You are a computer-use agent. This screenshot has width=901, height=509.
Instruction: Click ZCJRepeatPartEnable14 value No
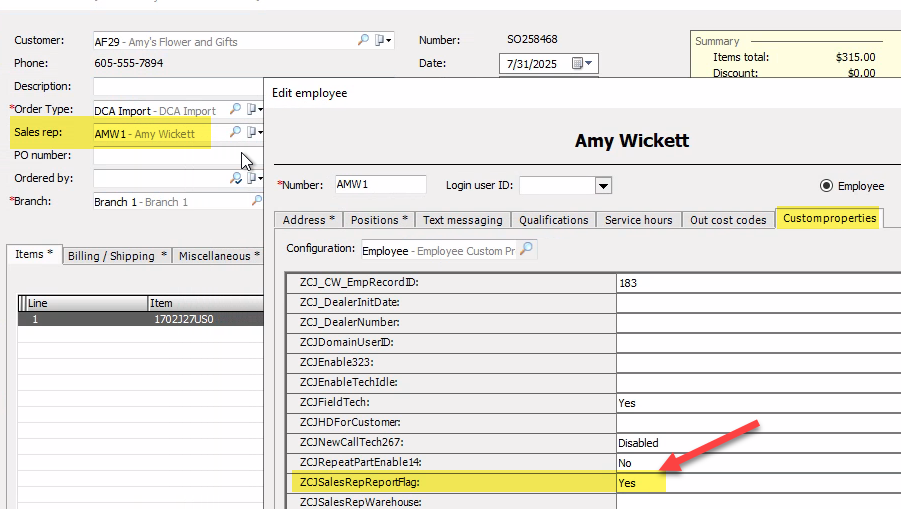(758, 463)
